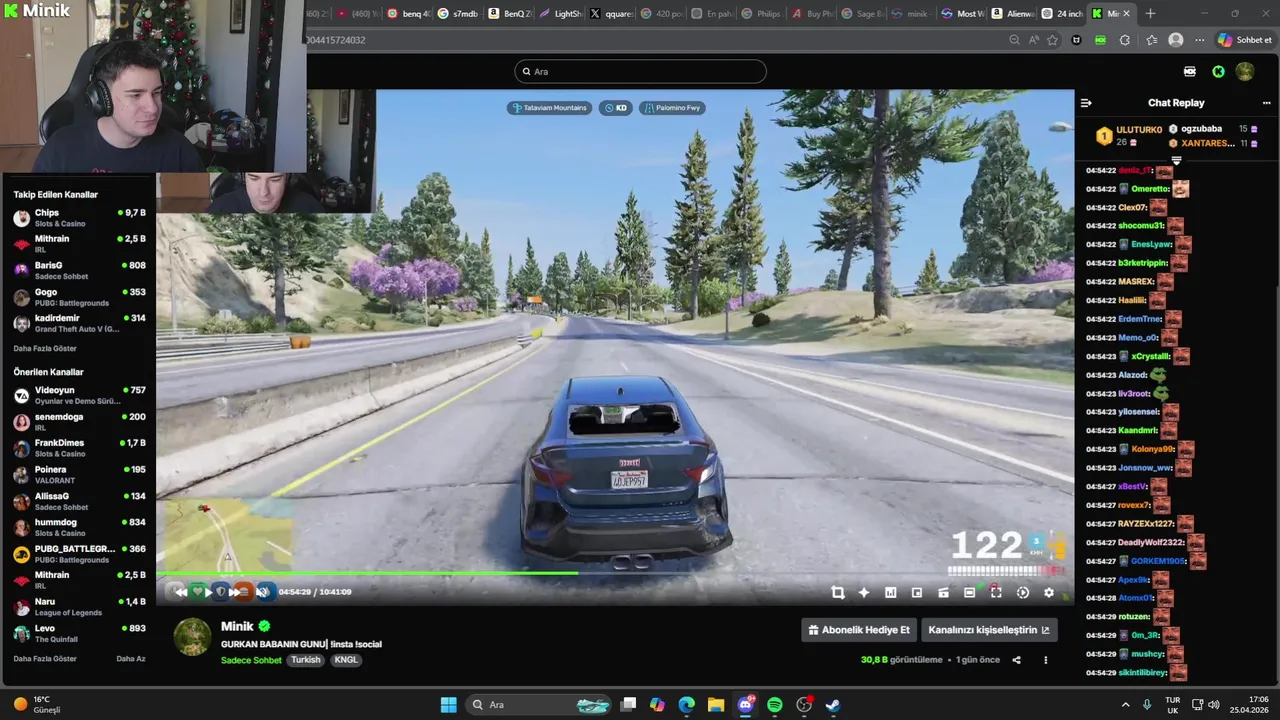Screen dimensions: 1280x720
Task: Open File Explorer from taskbar
Action: click(x=716, y=705)
